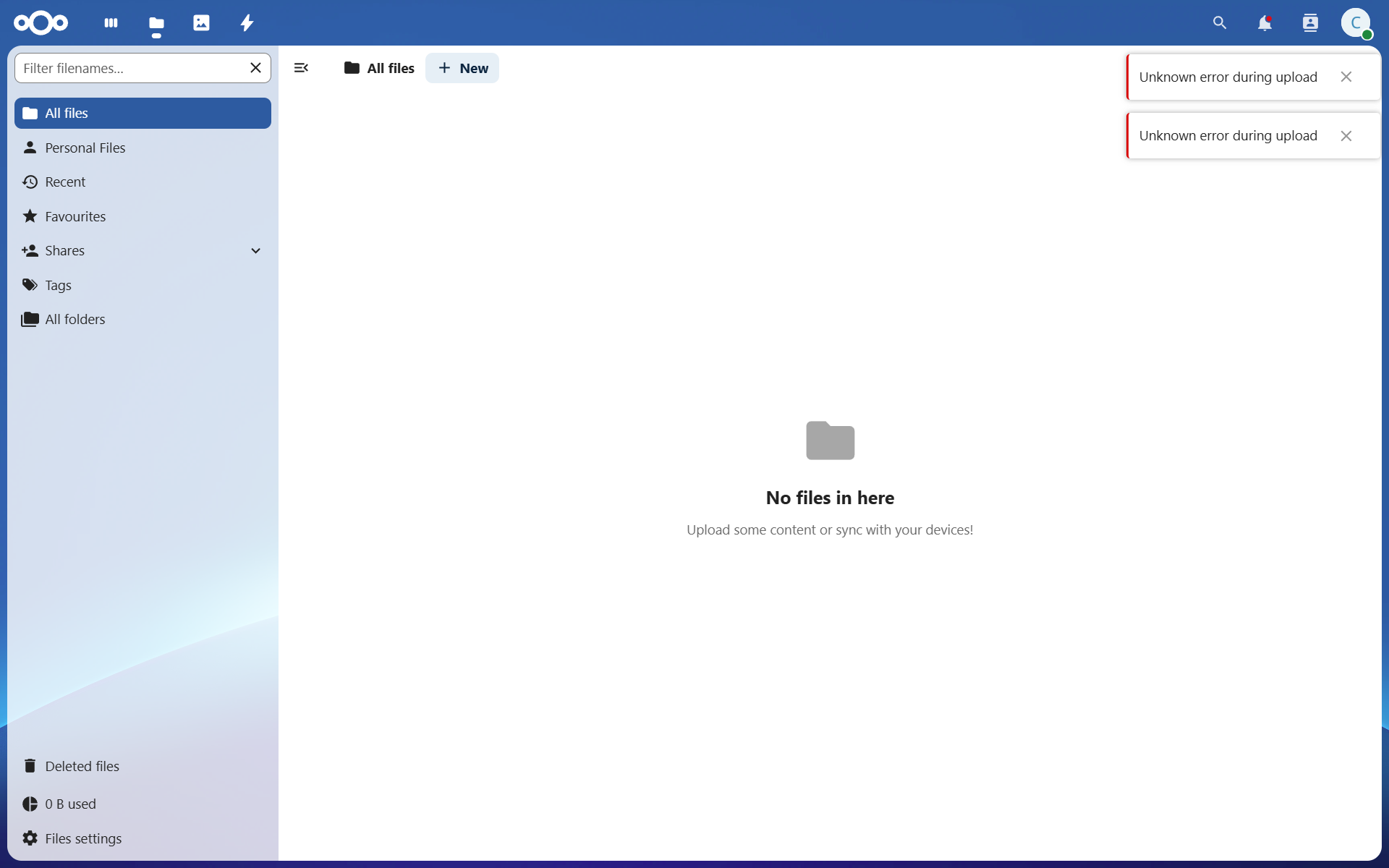This screenshot has height=868, width=1389.
Task: Open the Dashboard app icon
Action: (x=111, y=23)
